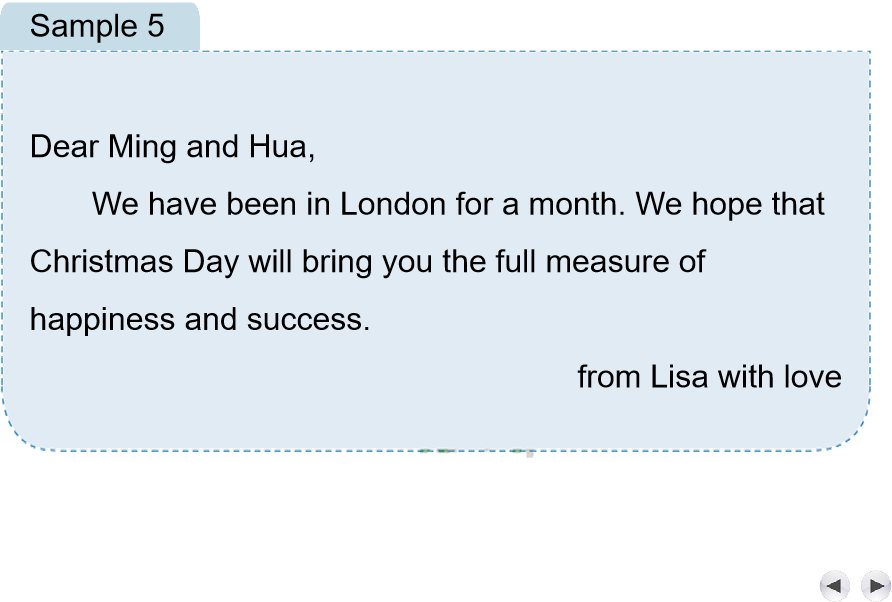
Task: Click the next slide arrow button
Action: pos(875,585)
